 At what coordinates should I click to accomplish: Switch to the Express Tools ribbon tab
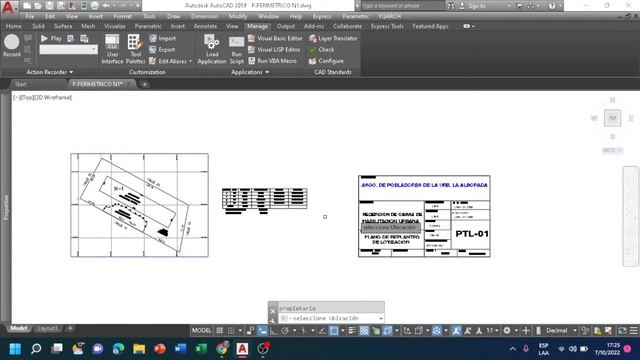tap(387, 26)
